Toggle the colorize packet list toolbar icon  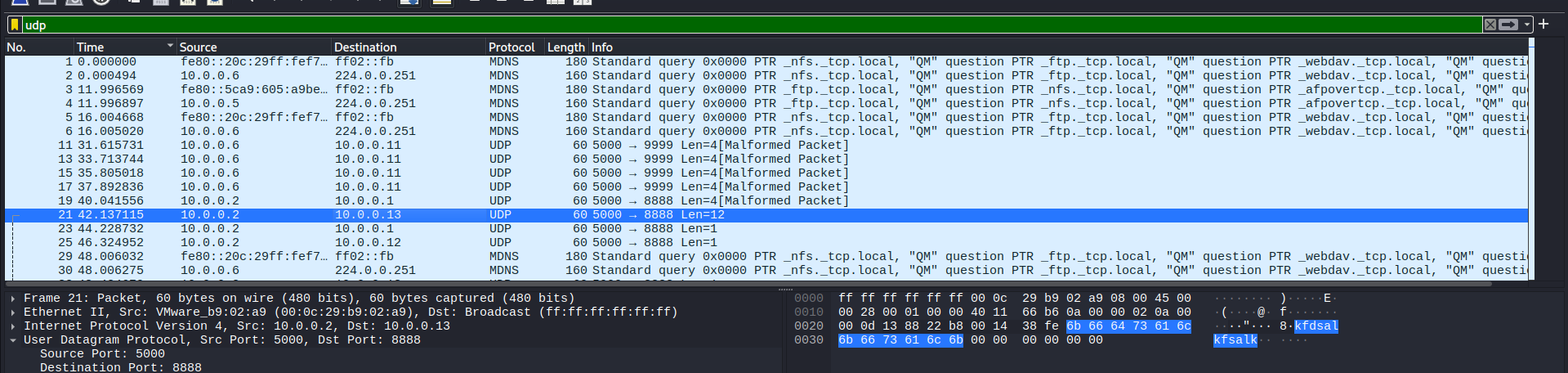click(441, 2)
